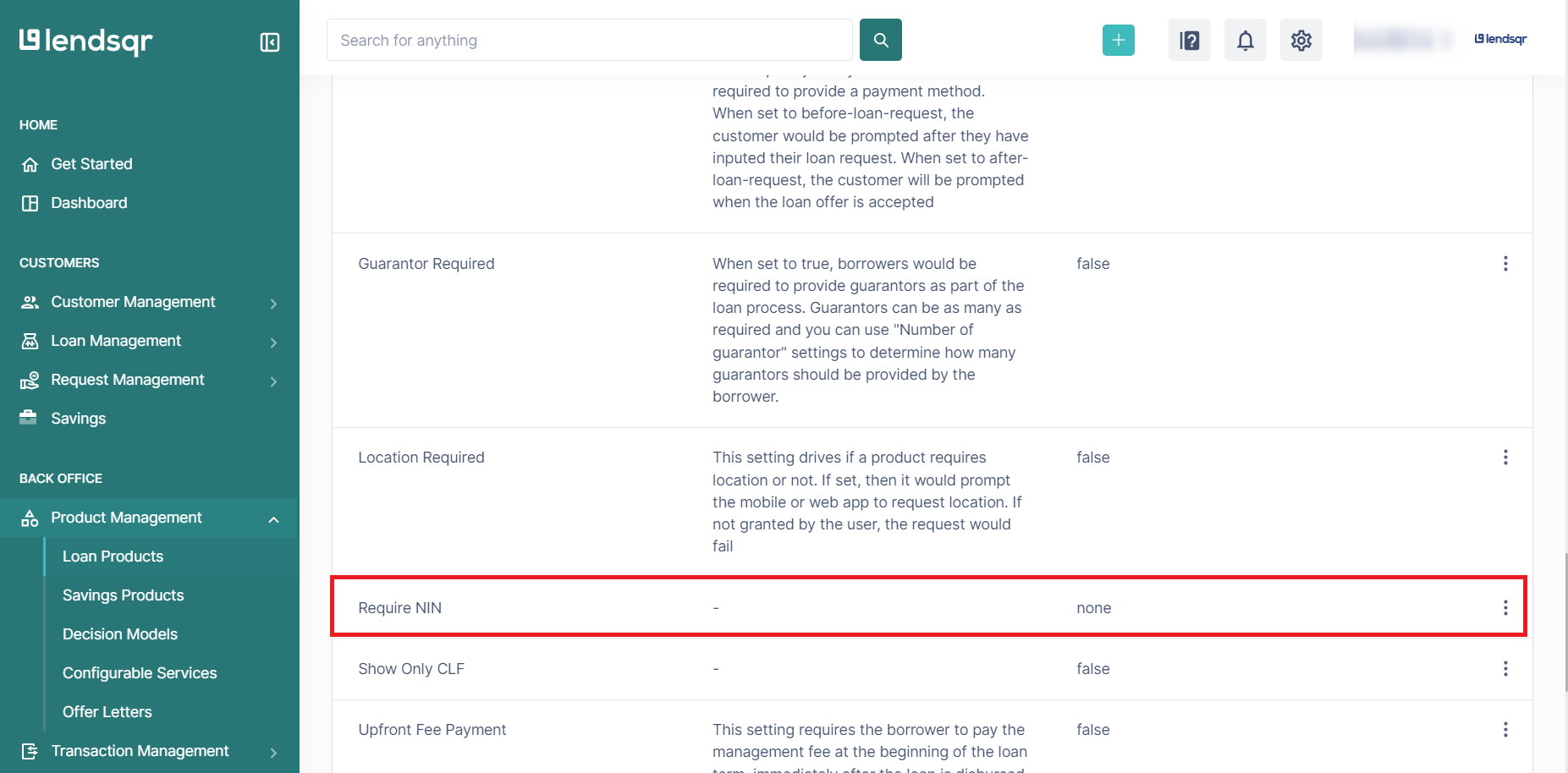Viewport: 1568px width, 773px height.
Task: Click the Guarantor Required description text
Action: tap(869, 330)
